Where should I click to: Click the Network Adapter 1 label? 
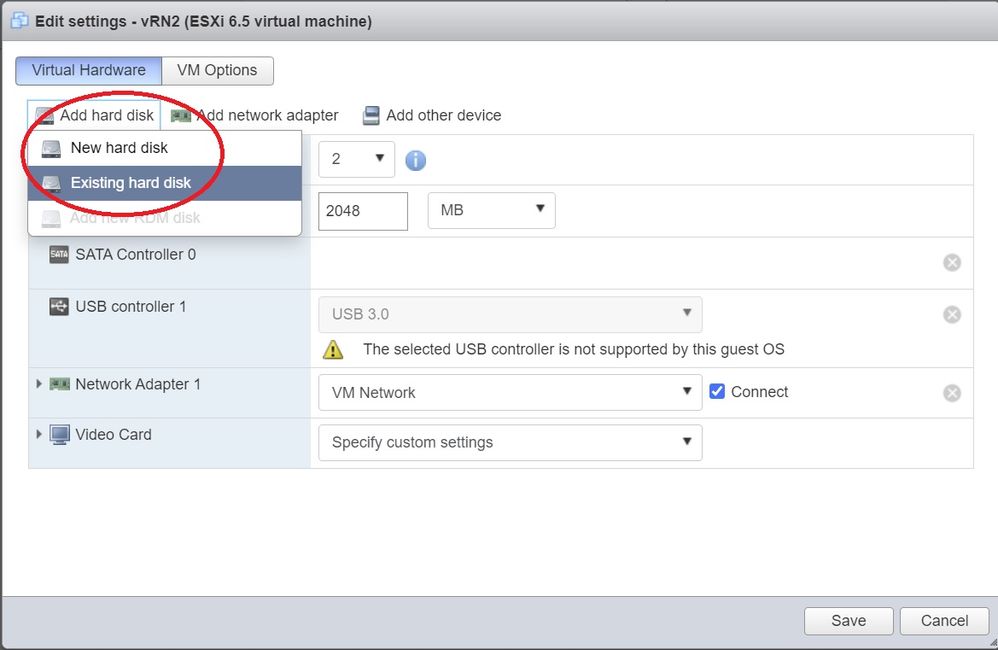(137, 384)
